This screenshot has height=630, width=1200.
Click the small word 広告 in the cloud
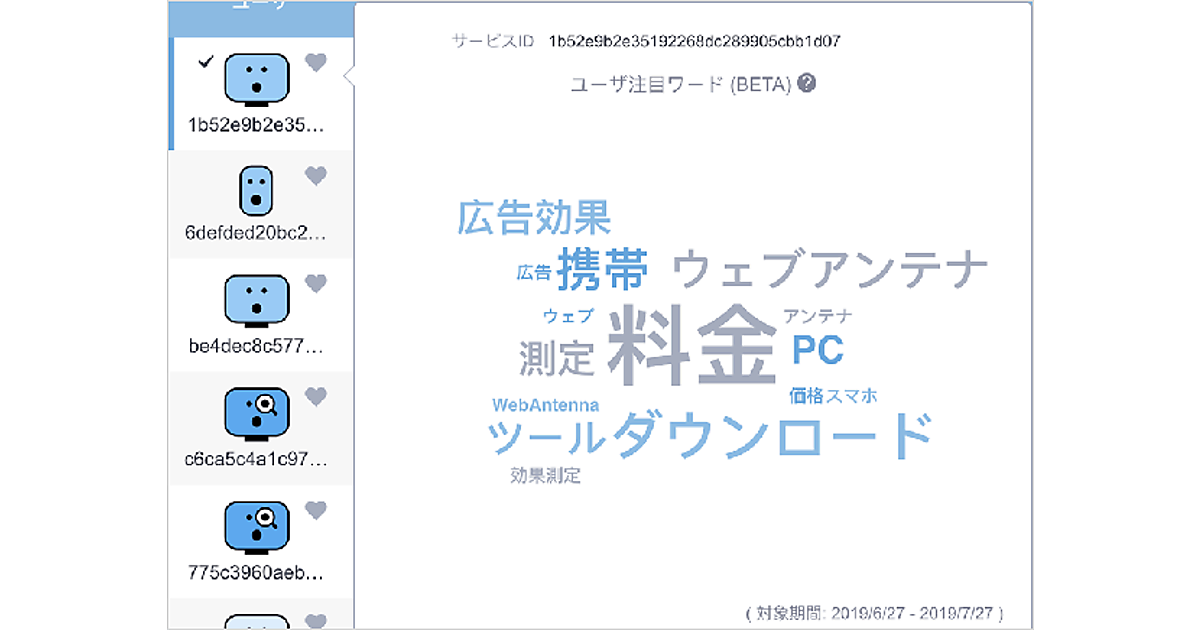click(534, 272)
